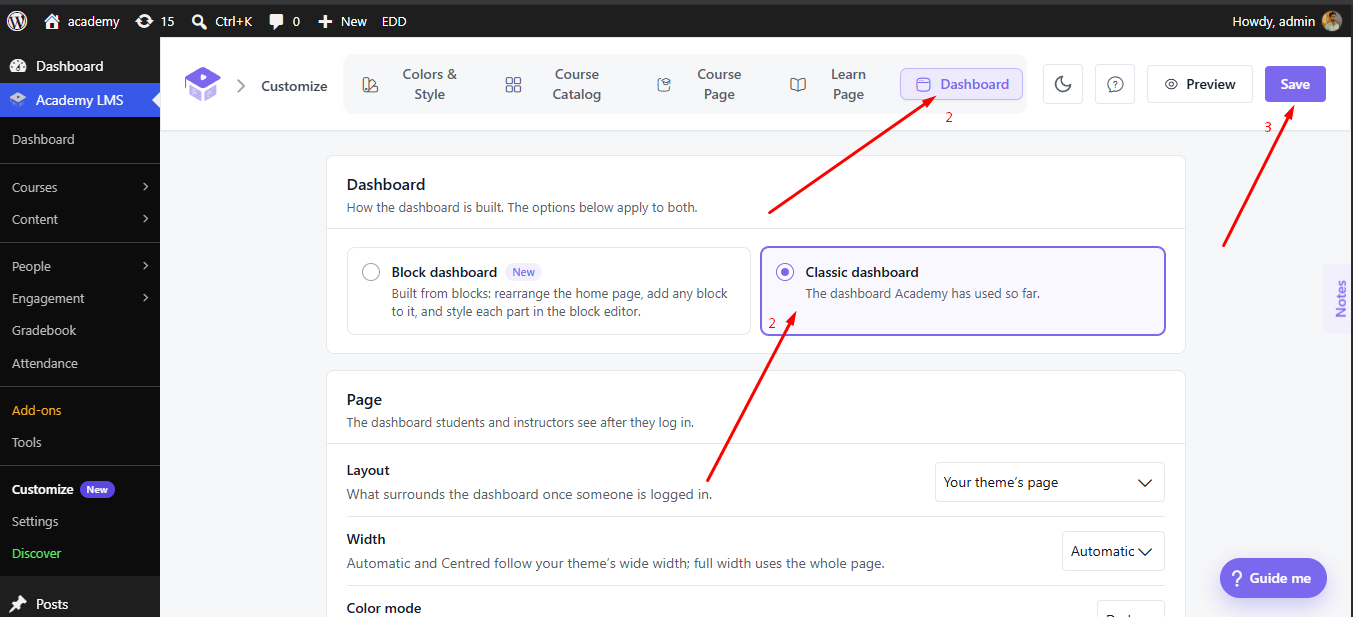
Task: Open Posts from the pin icon
Action: coord(18,604)
